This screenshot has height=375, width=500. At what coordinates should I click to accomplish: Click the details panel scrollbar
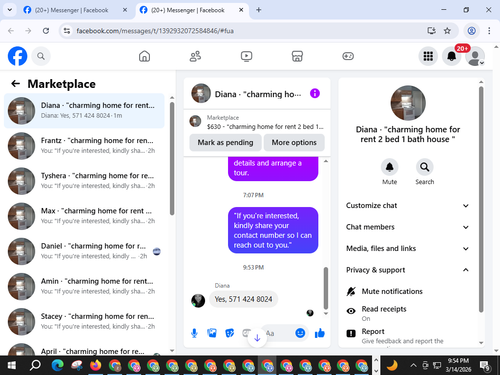coord(481,199)
